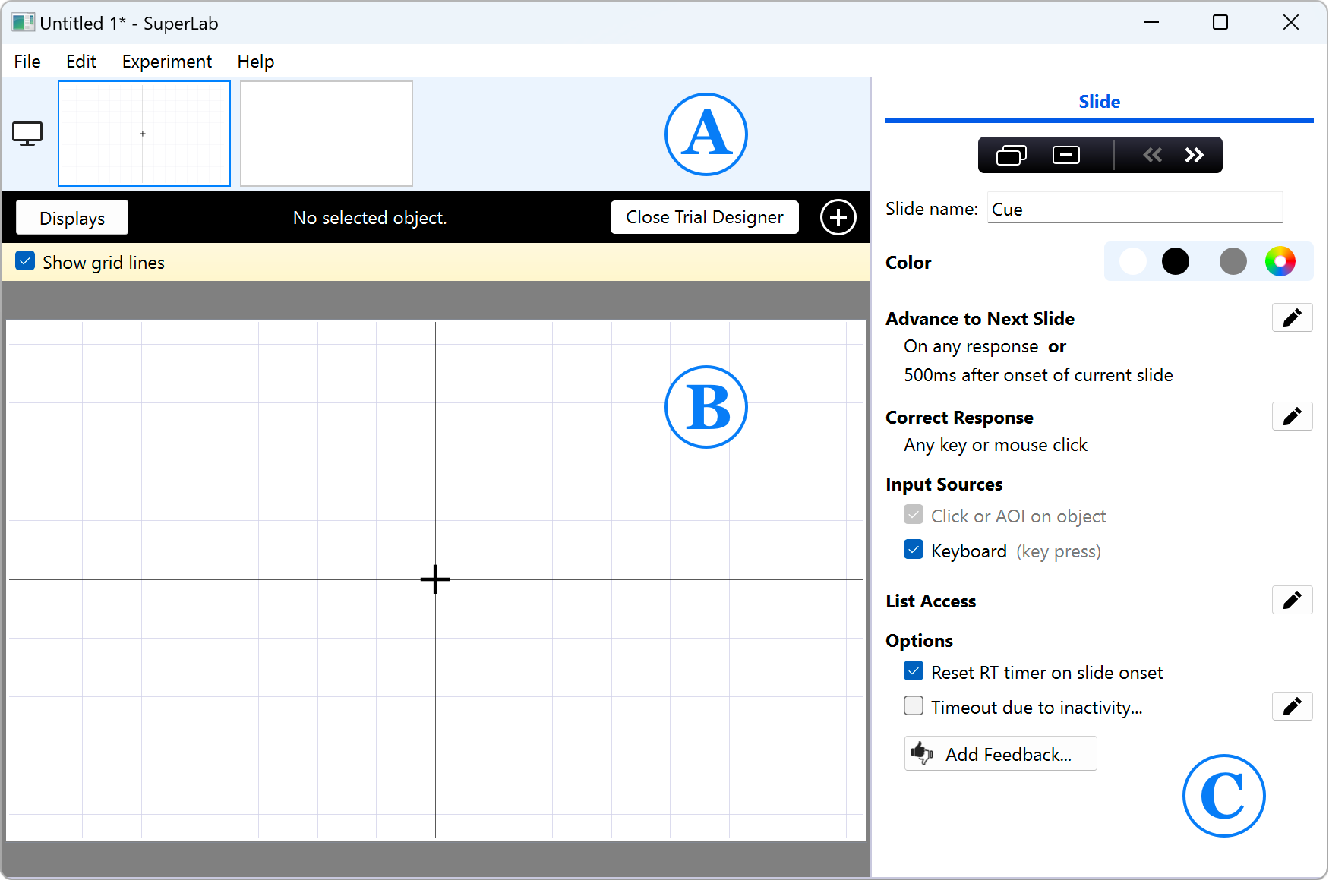Go to the next slide arrows
Viewport: 1329px width, 896px height.
[1194, 155]
